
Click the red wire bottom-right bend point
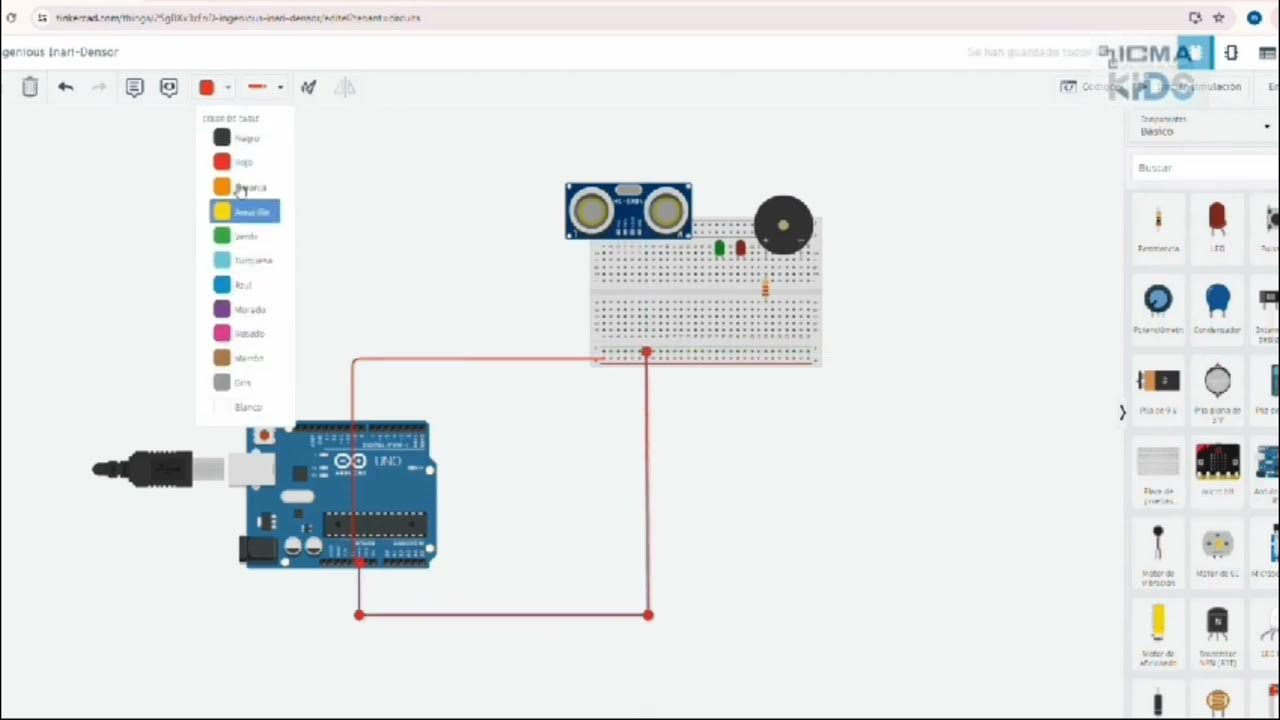pos(648,614)
